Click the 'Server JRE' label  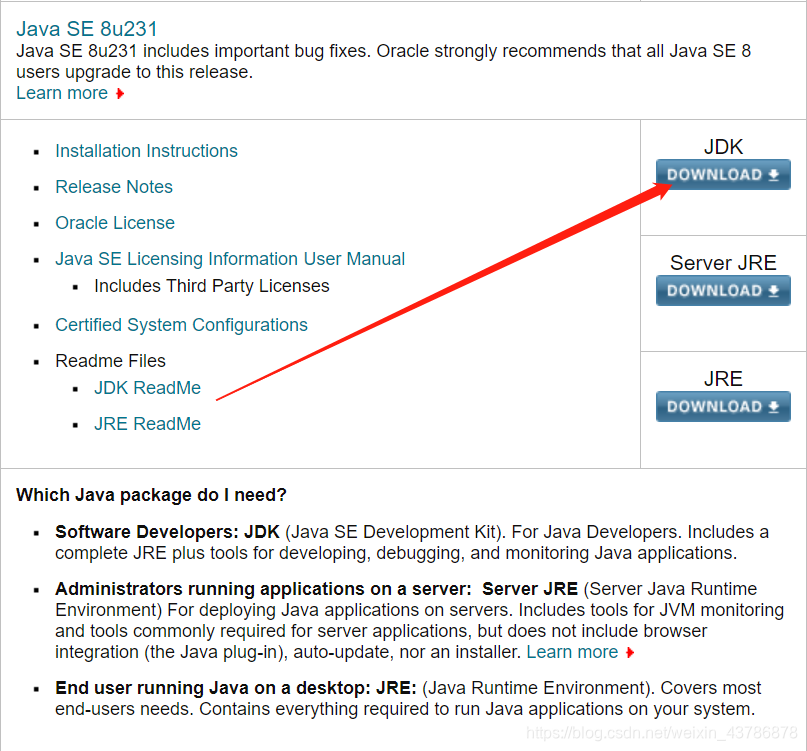(723, 263)
